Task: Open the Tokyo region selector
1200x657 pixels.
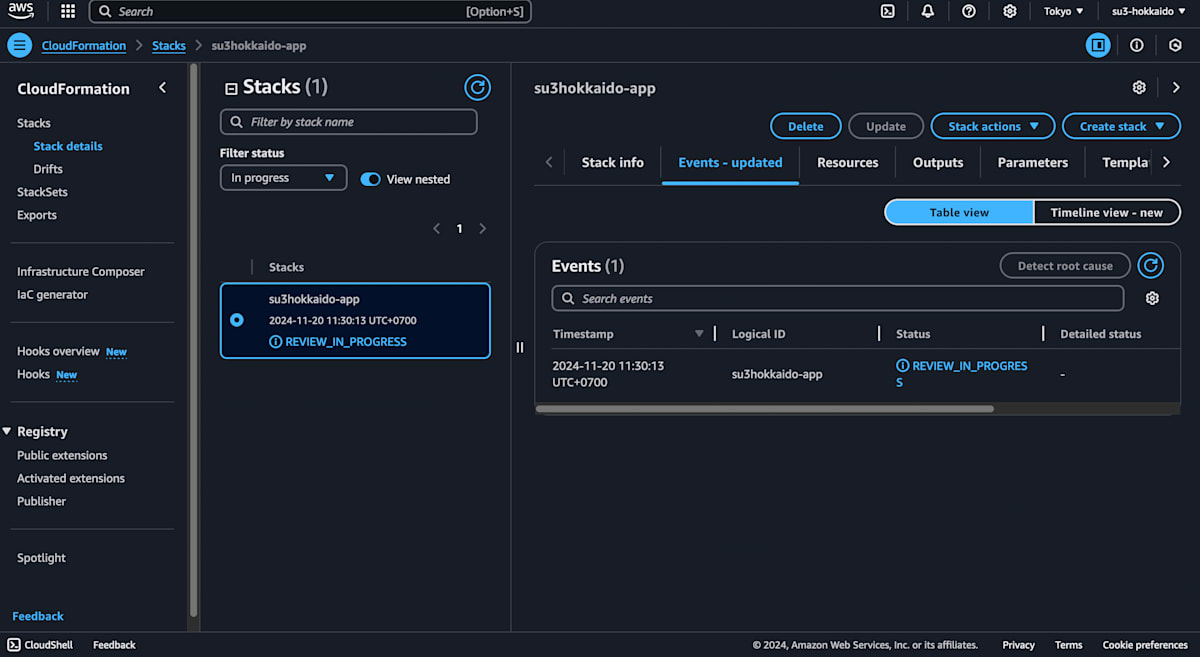Action: point(1064,12)
